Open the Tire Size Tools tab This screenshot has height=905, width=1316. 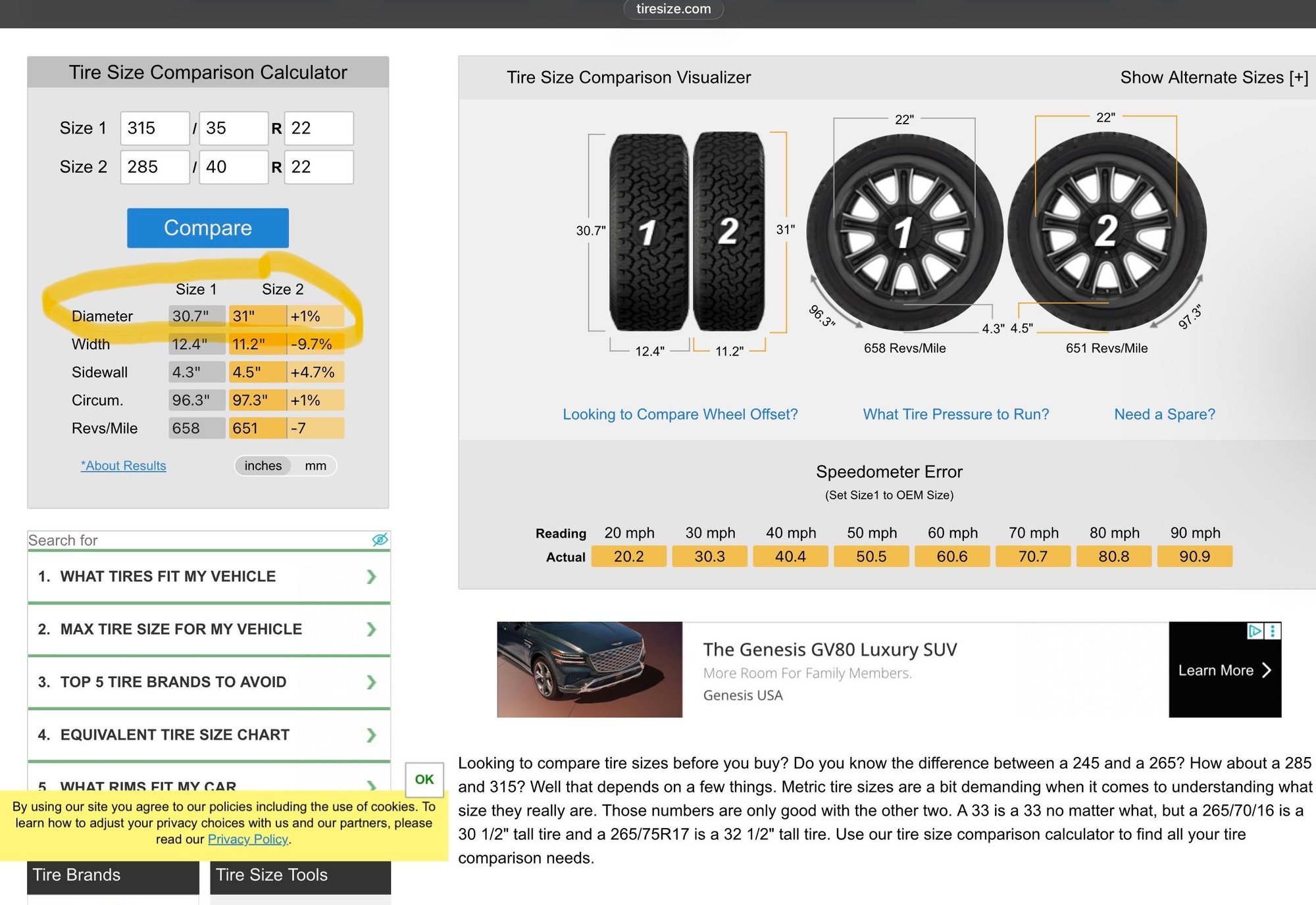pos(300,875)
